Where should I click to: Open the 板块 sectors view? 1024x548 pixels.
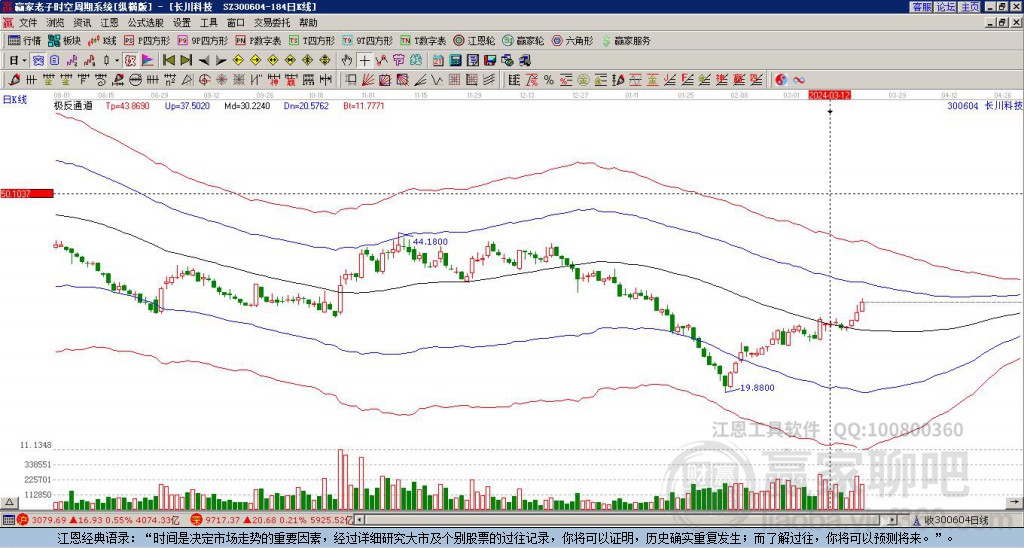pos(64,40)
